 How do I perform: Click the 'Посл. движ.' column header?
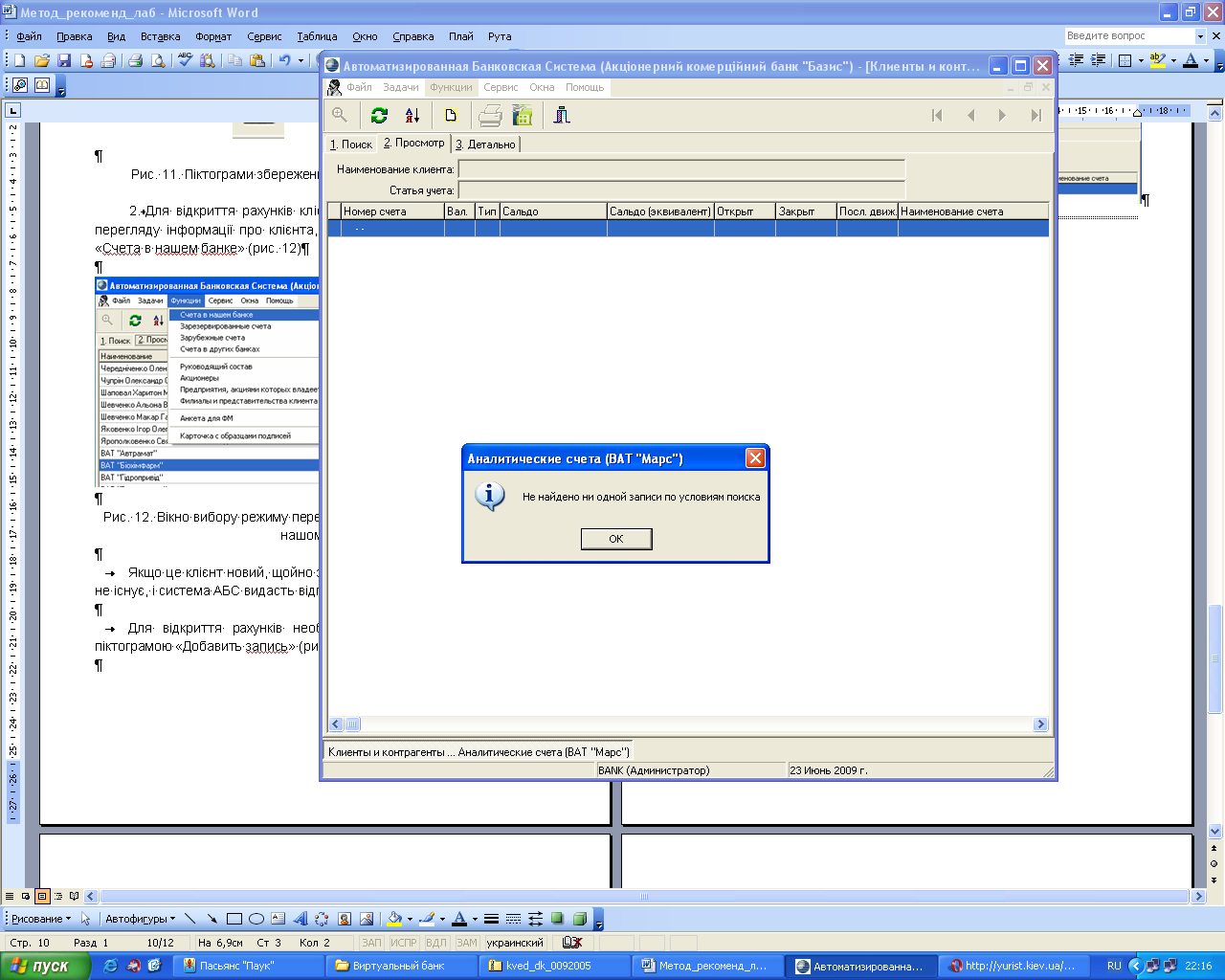click(867, 212)
